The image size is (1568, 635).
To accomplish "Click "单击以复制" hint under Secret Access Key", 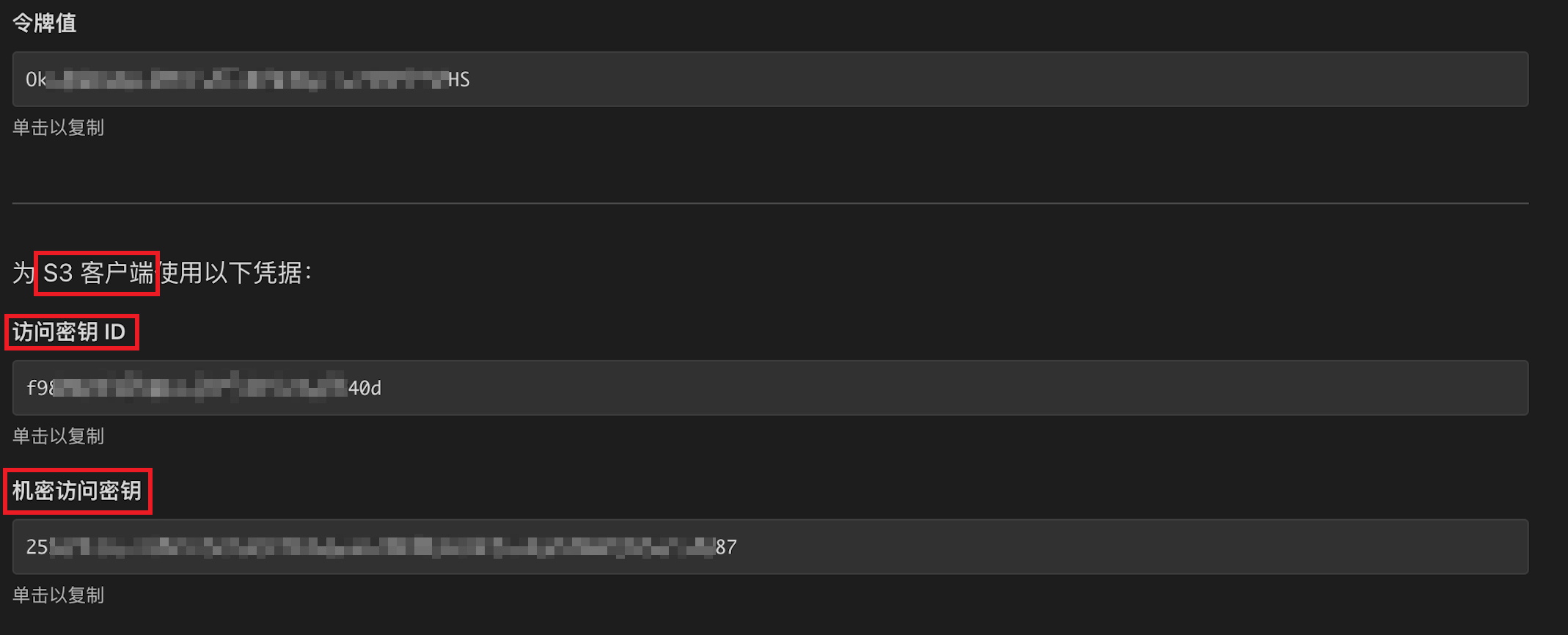I will click(58, 595).
